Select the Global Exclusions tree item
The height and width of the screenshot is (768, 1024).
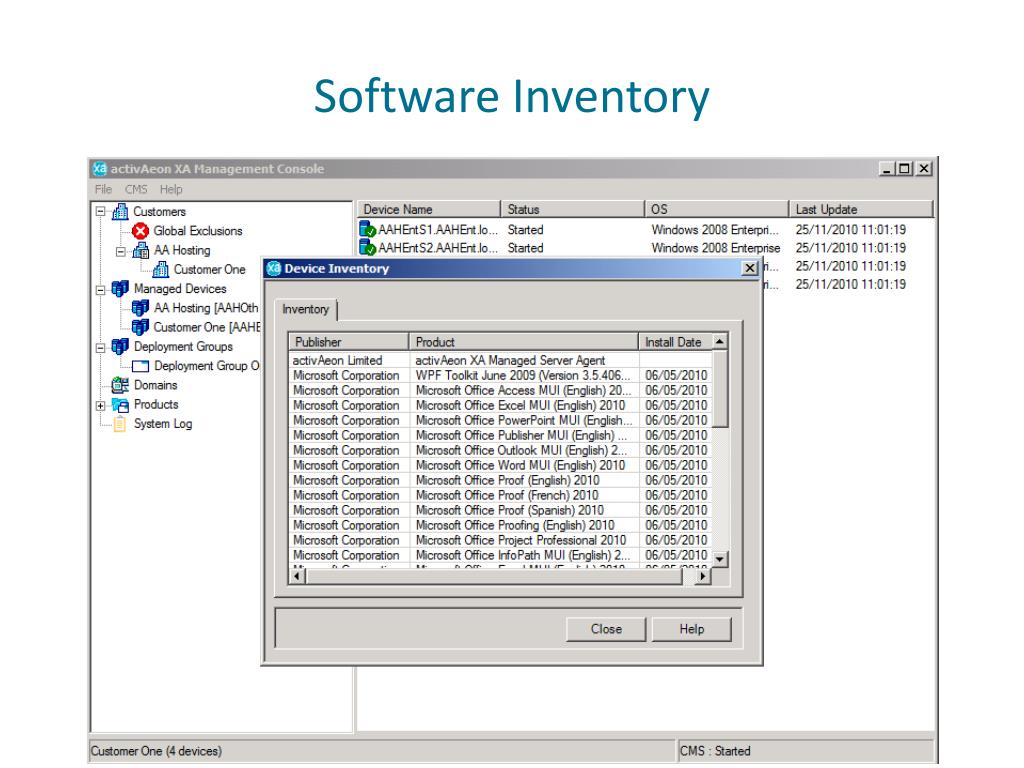198,231
